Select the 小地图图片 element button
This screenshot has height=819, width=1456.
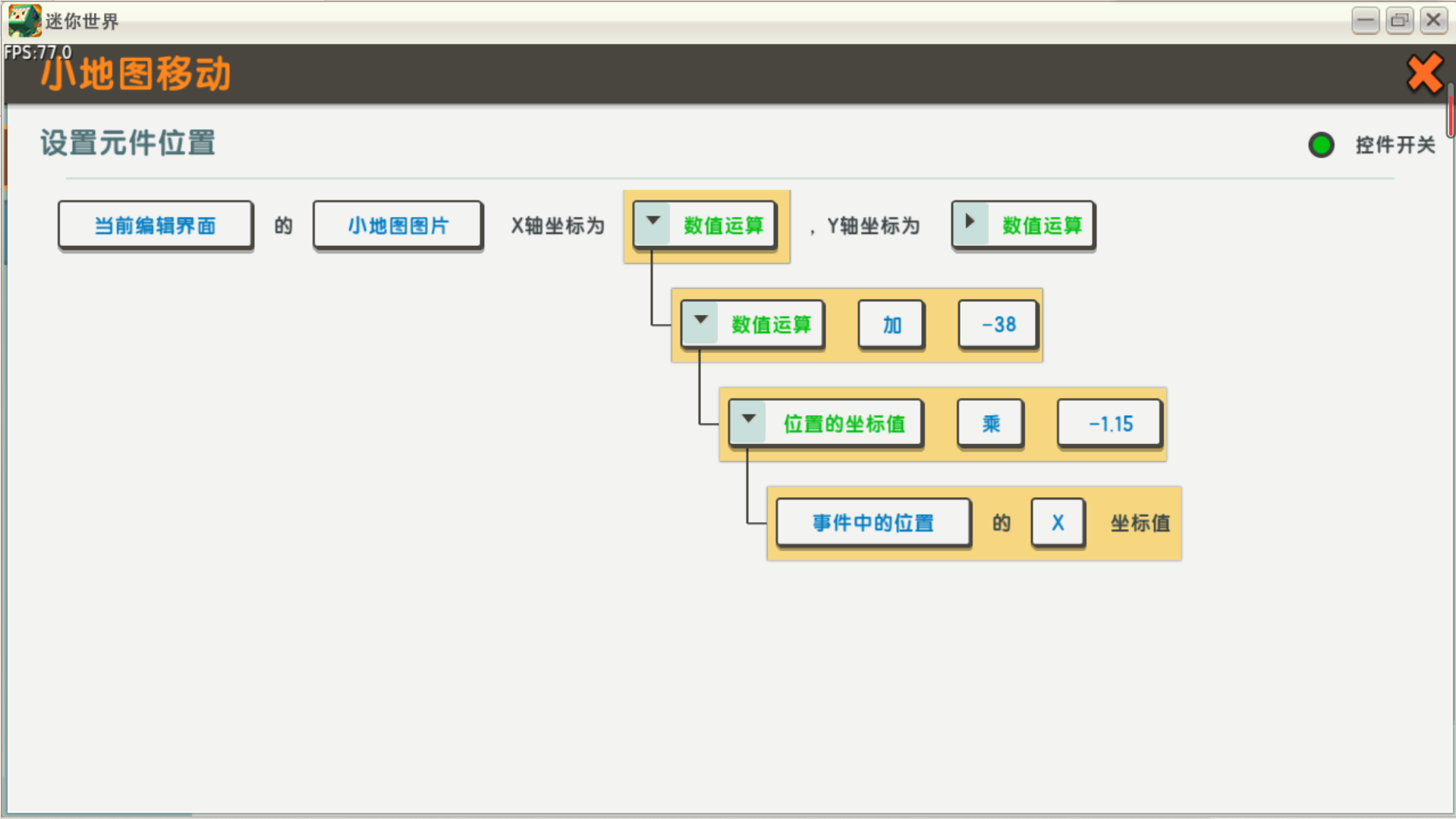point(398,225)
